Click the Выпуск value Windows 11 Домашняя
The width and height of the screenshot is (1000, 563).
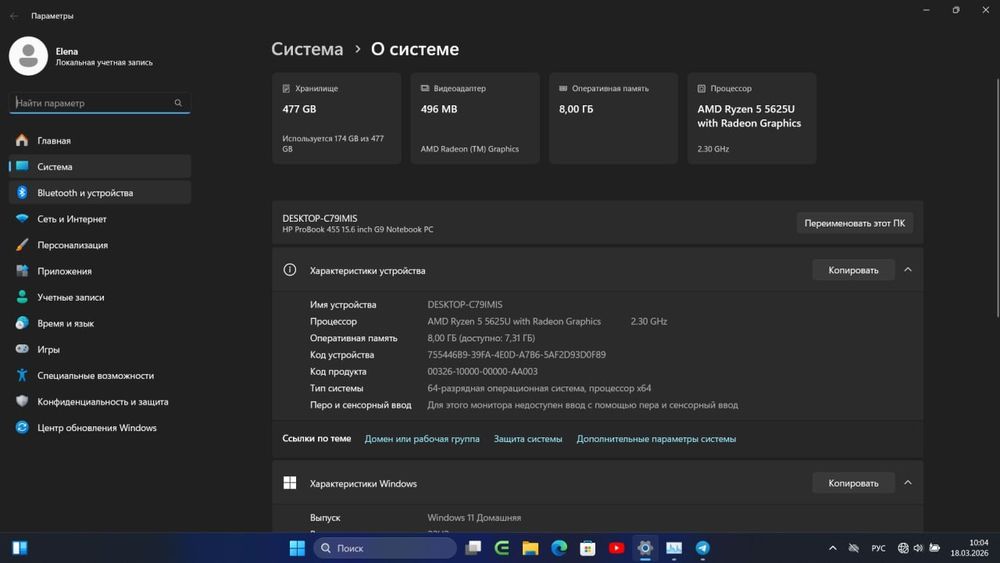474,518
